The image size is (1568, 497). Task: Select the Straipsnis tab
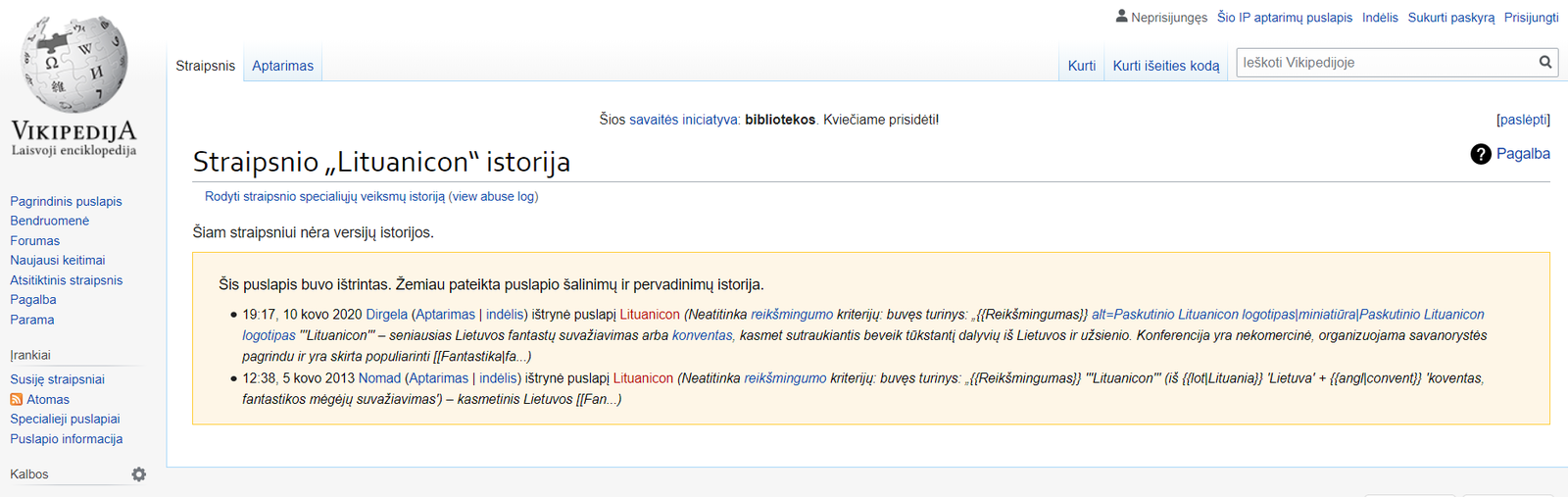(205, 66)
